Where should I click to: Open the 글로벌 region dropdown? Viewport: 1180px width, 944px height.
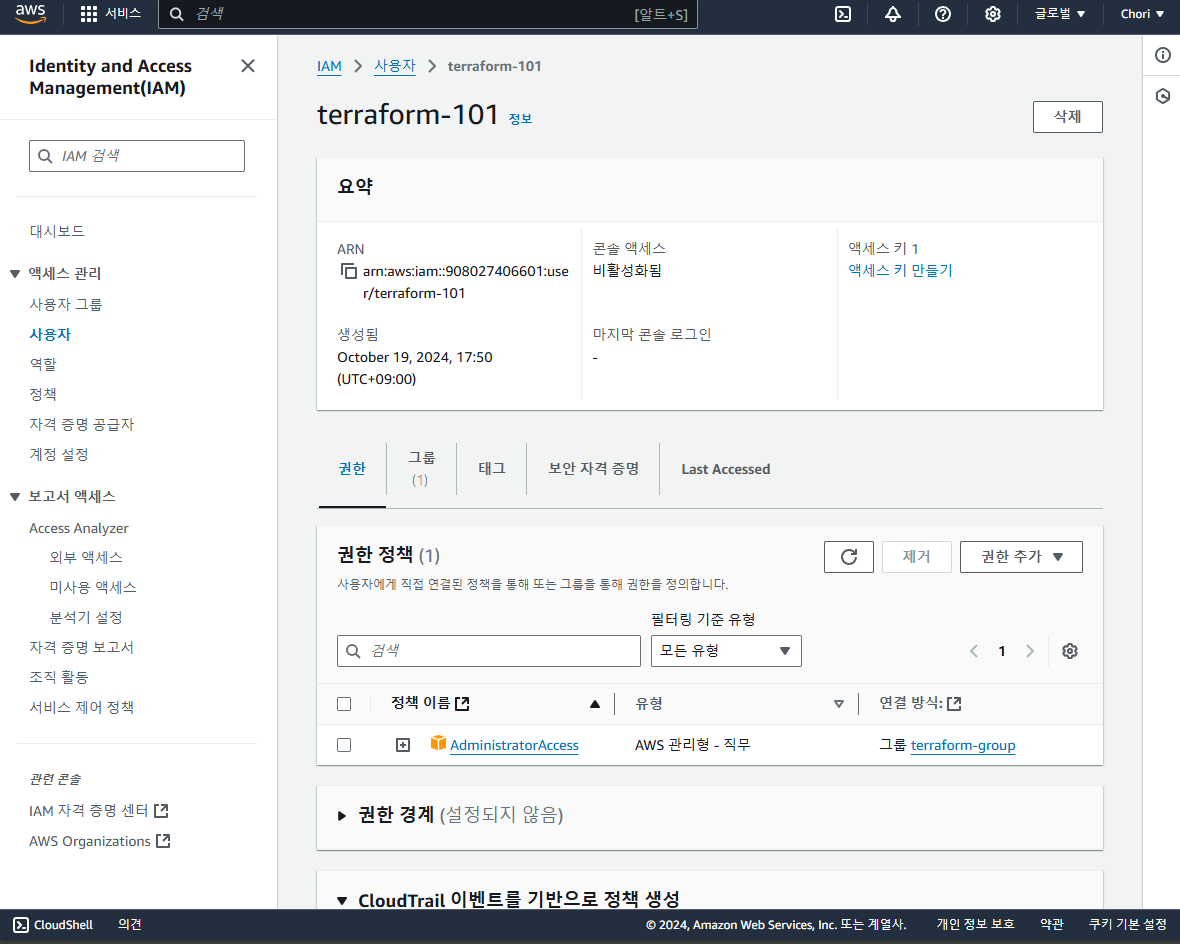1060,14
